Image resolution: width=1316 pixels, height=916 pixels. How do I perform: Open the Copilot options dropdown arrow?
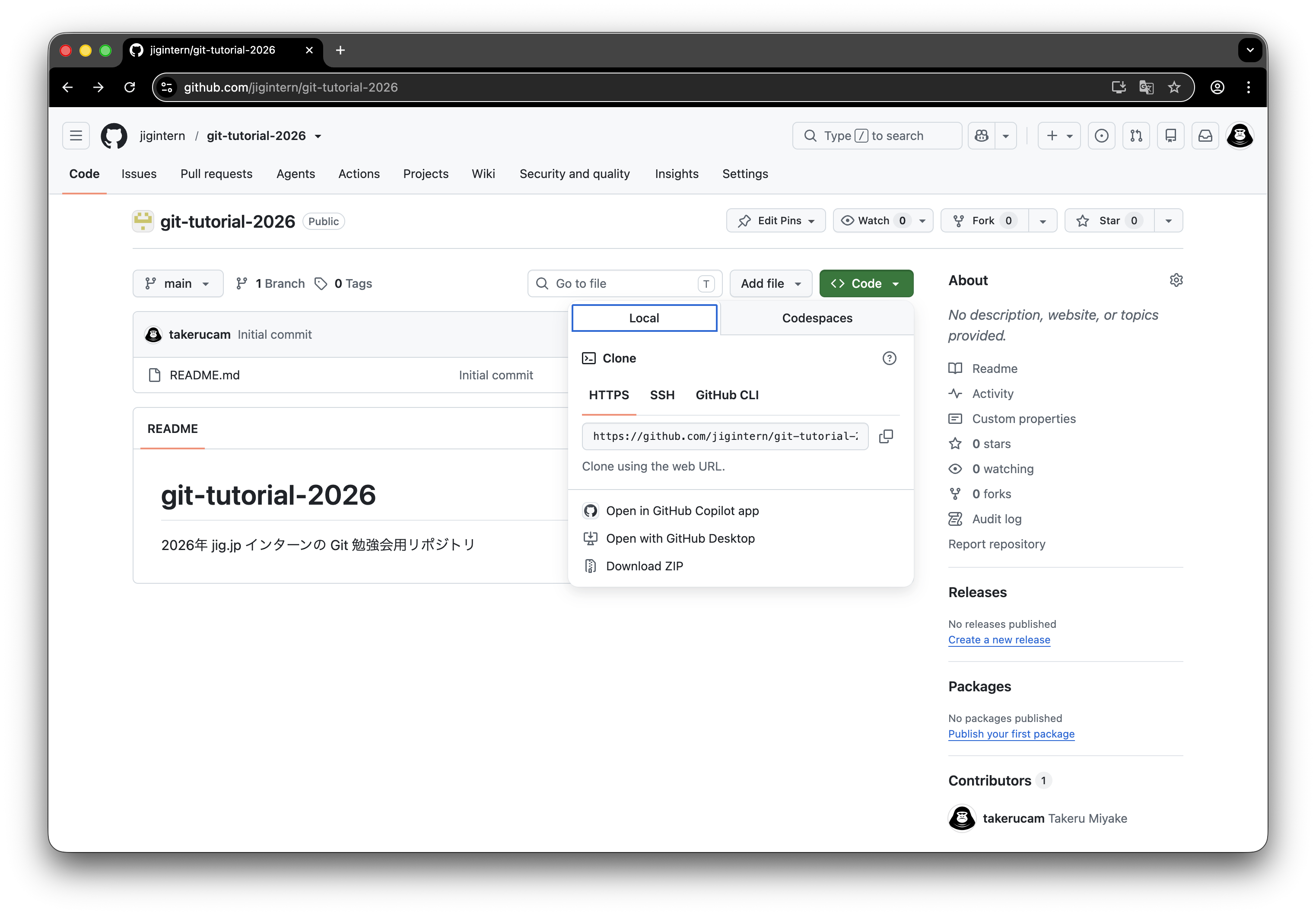[1006, 136]
